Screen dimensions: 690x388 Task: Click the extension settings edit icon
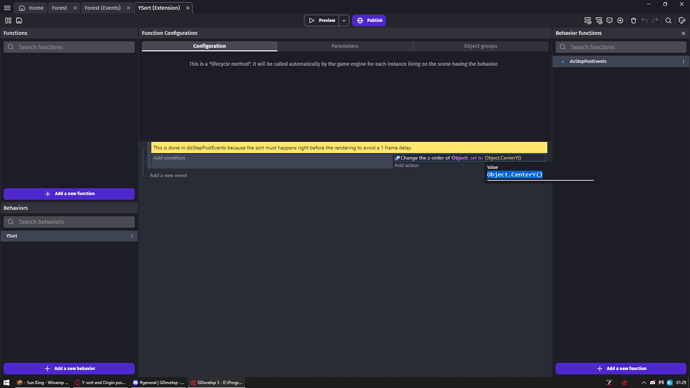[x=682, y=20]
